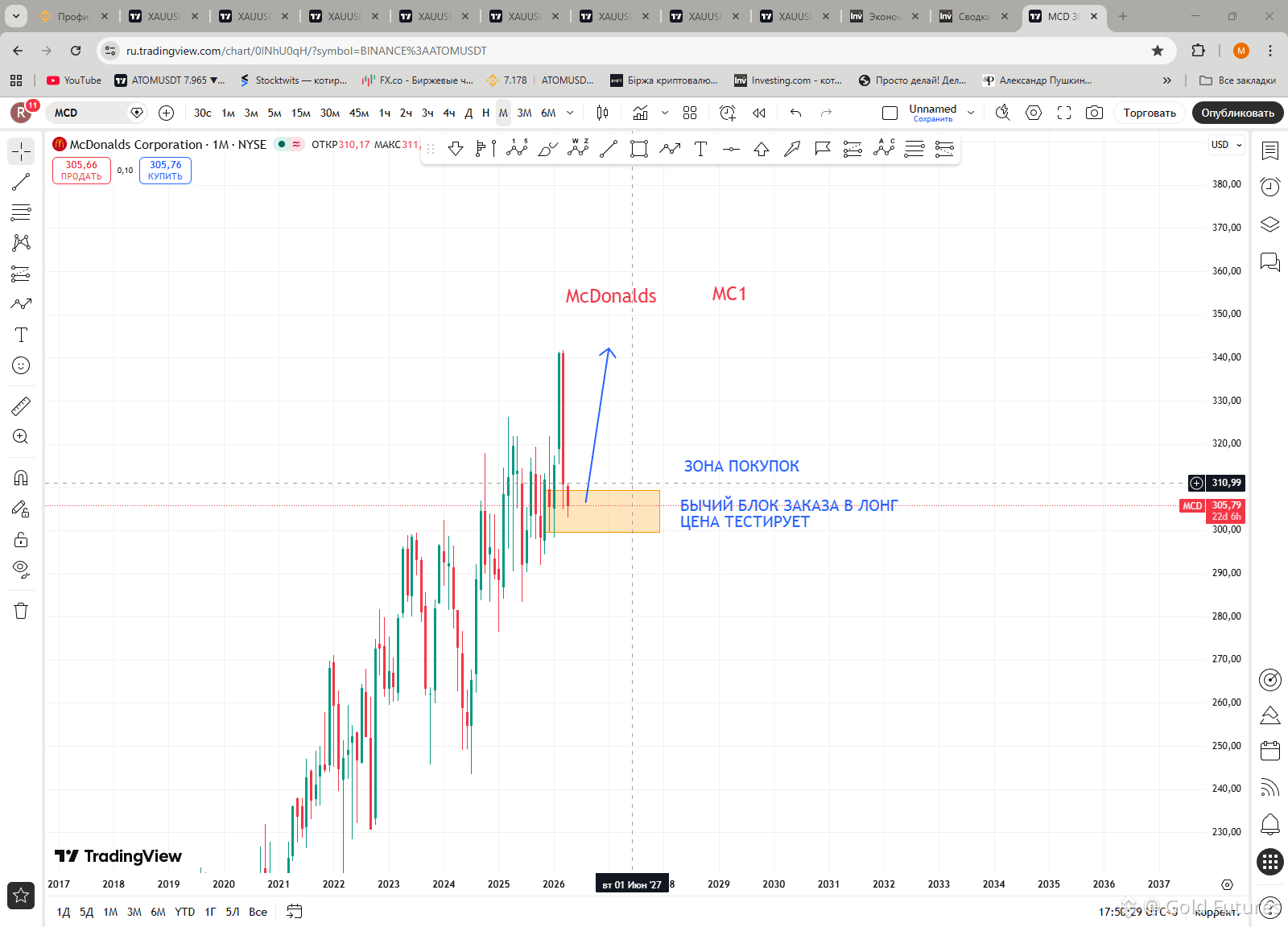Open the news feed icon

(1270, 787)
